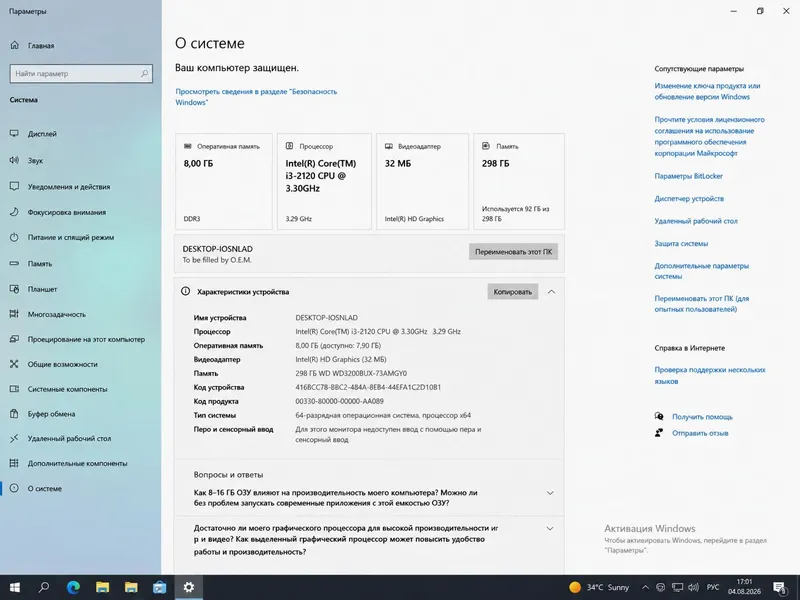The image size is (800, 600).
Task: Open the Windows Start button
Action: tap(15, 587)
